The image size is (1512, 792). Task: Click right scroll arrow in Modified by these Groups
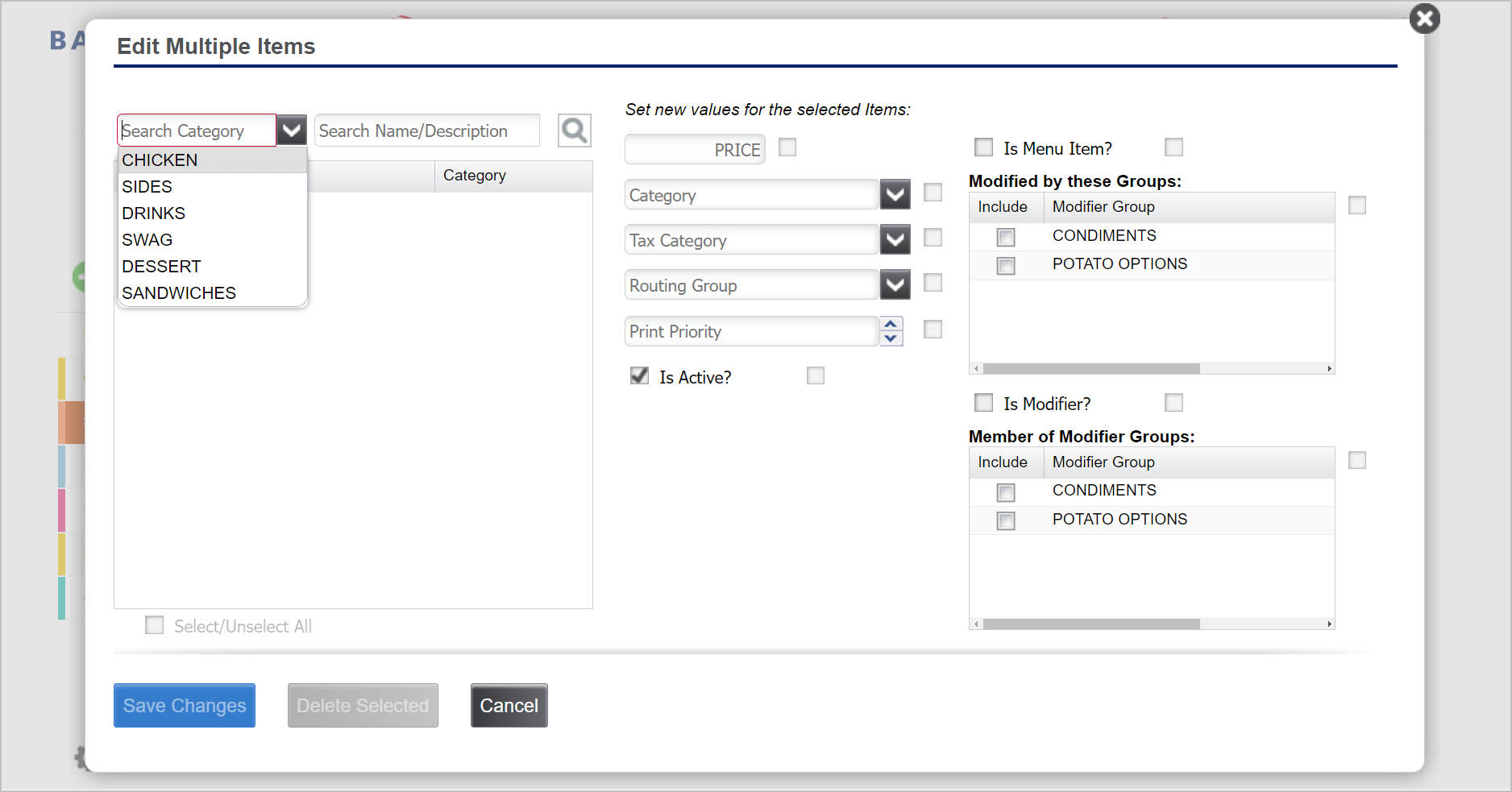tap(1329, 368)
